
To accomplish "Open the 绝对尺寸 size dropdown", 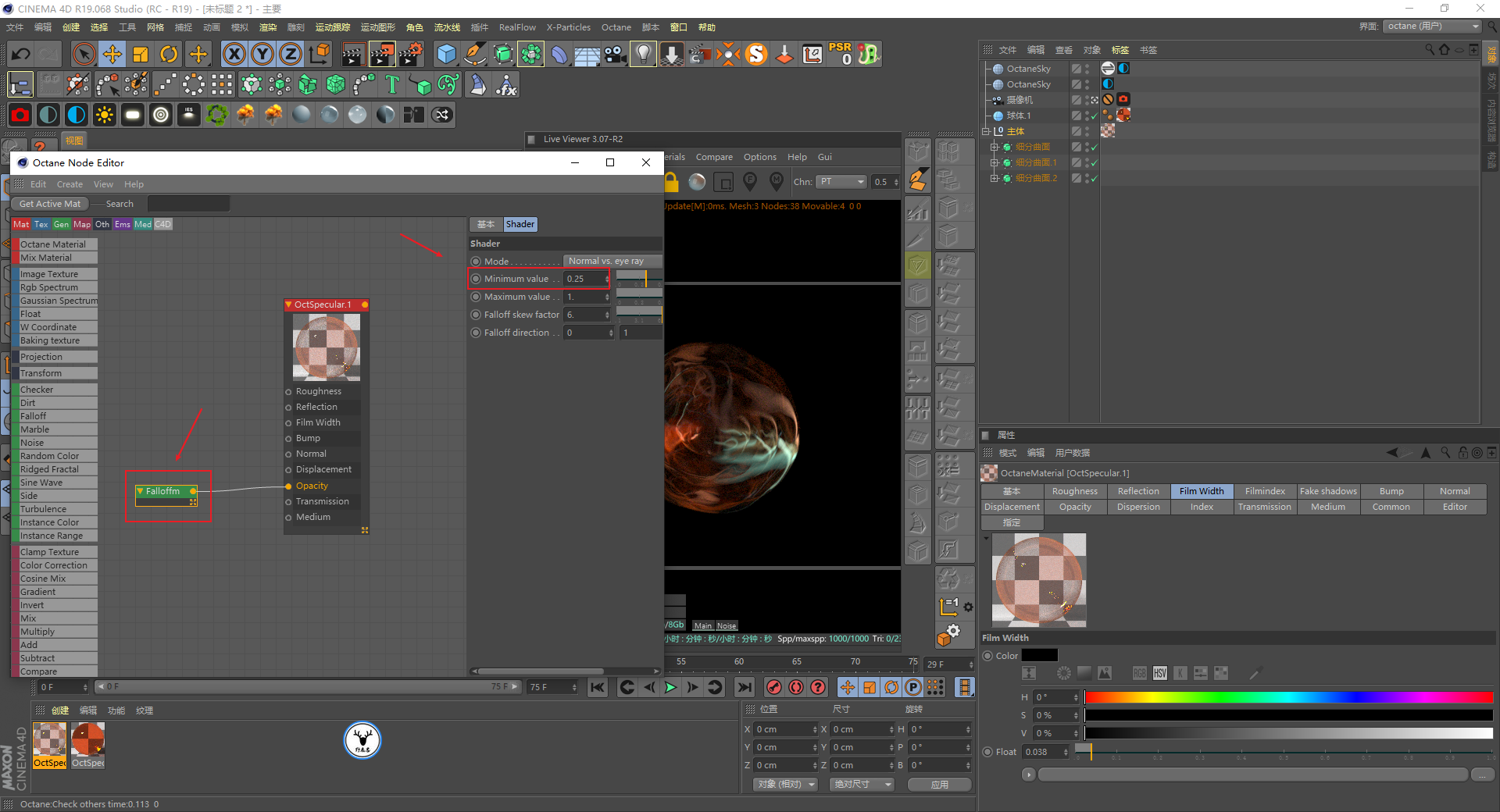I will pos(862,784).
